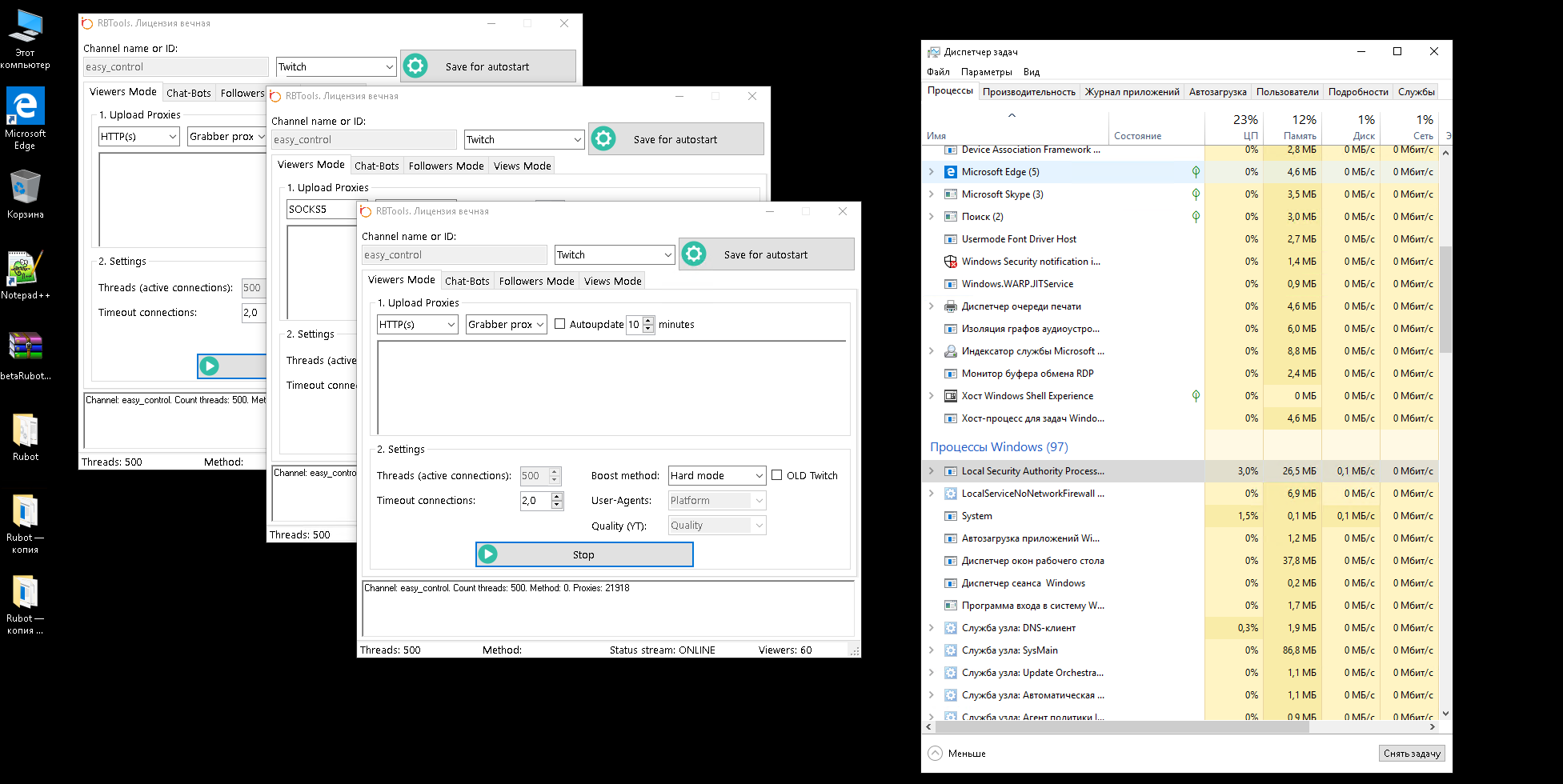This screenshot has width=1563, height=784.
Task: Increase the Timeout connections spinner value
Action: pyautogui.click(x=557, y=496)
